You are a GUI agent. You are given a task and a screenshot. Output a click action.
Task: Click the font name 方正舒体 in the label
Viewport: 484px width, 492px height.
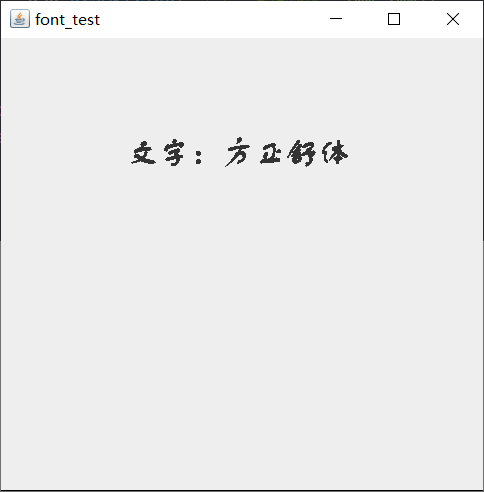point(287,152)
